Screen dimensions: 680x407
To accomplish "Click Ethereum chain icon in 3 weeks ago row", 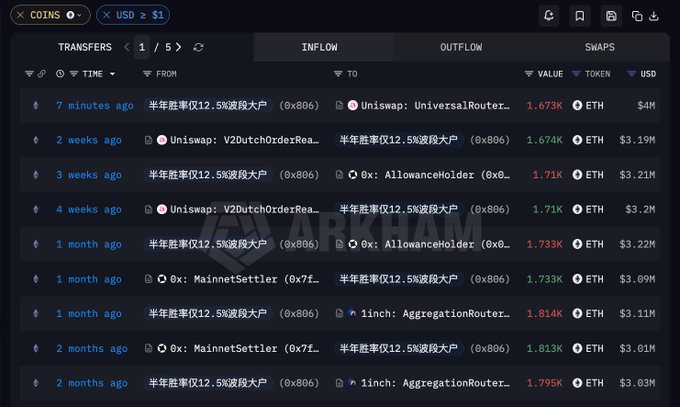I will 36,175.
